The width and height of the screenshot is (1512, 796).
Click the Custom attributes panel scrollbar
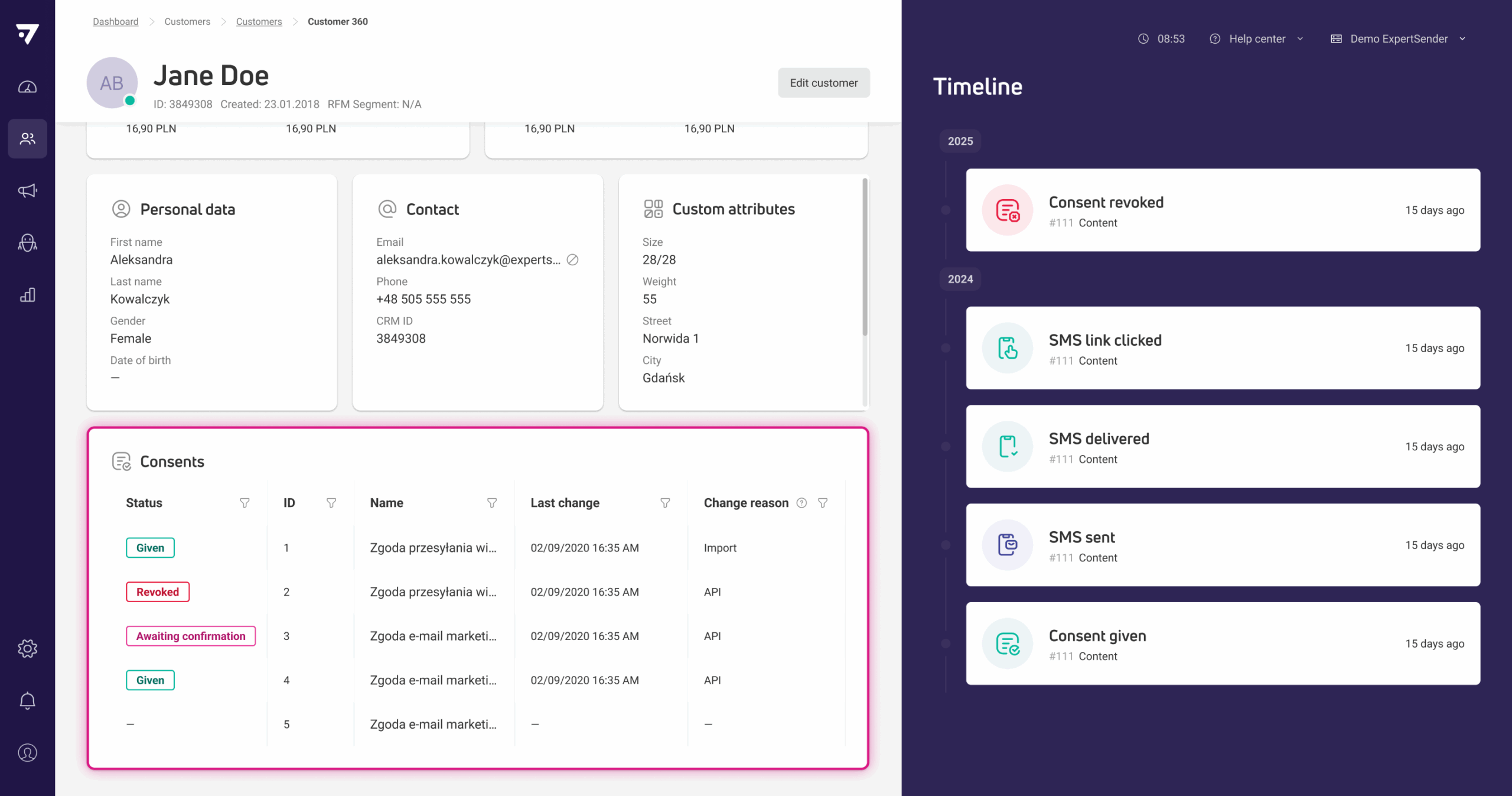(x=865, y=257)
